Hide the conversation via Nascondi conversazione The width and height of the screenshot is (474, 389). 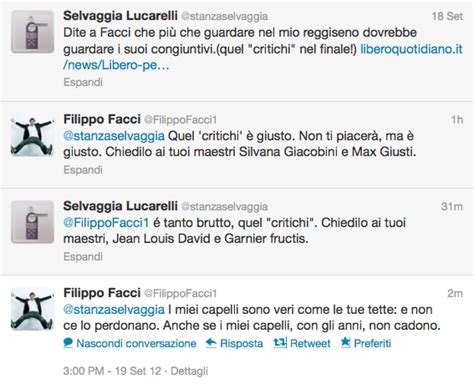click(x=136, y=343)
